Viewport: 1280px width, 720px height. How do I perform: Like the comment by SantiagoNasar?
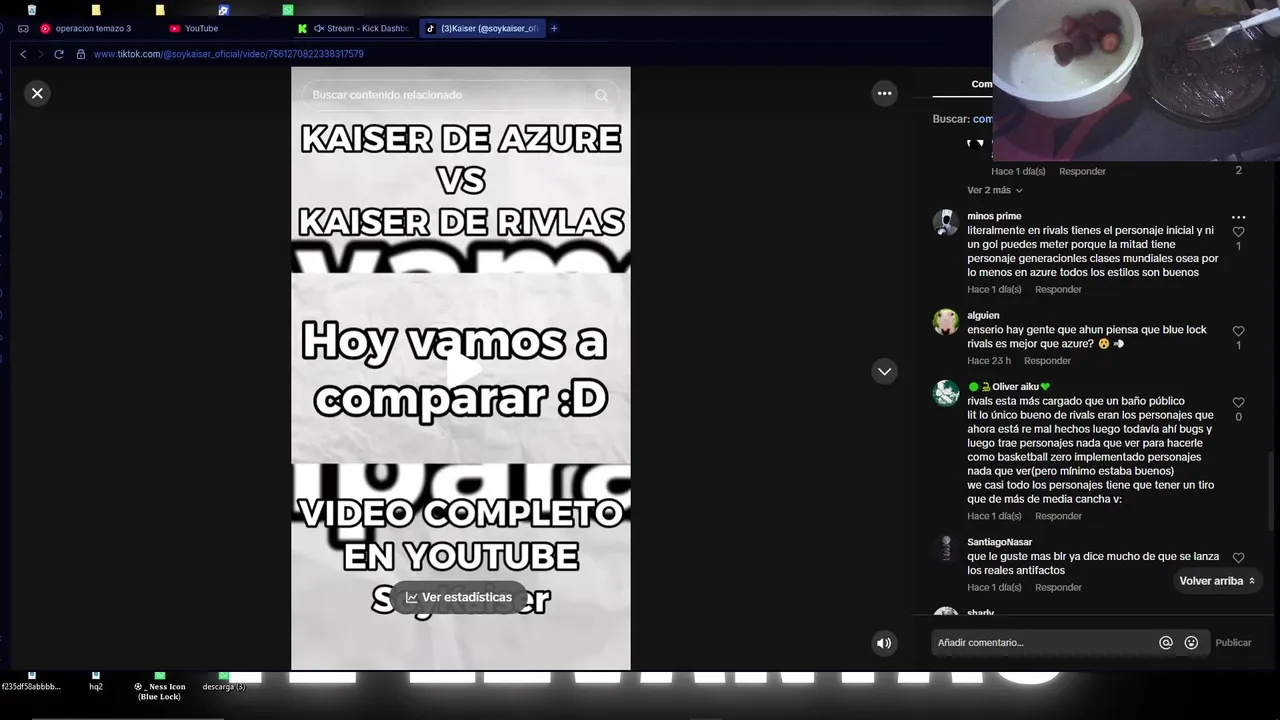[1238, 558]
